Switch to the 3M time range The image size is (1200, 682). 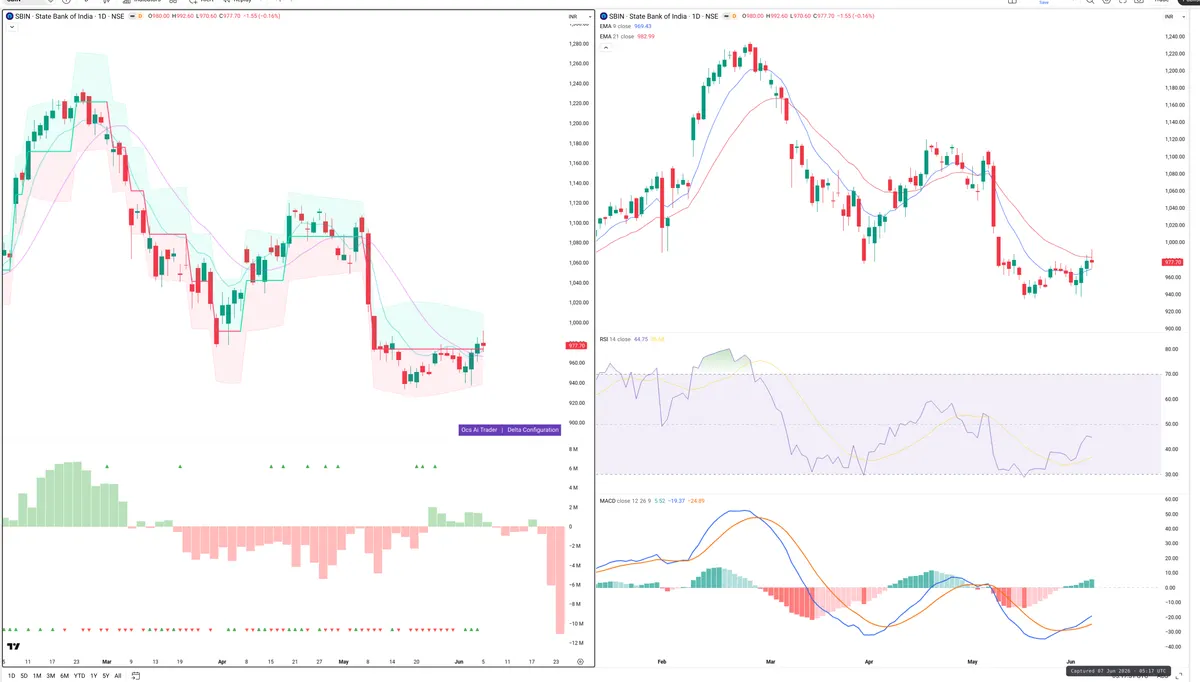[x=50, y=676]
